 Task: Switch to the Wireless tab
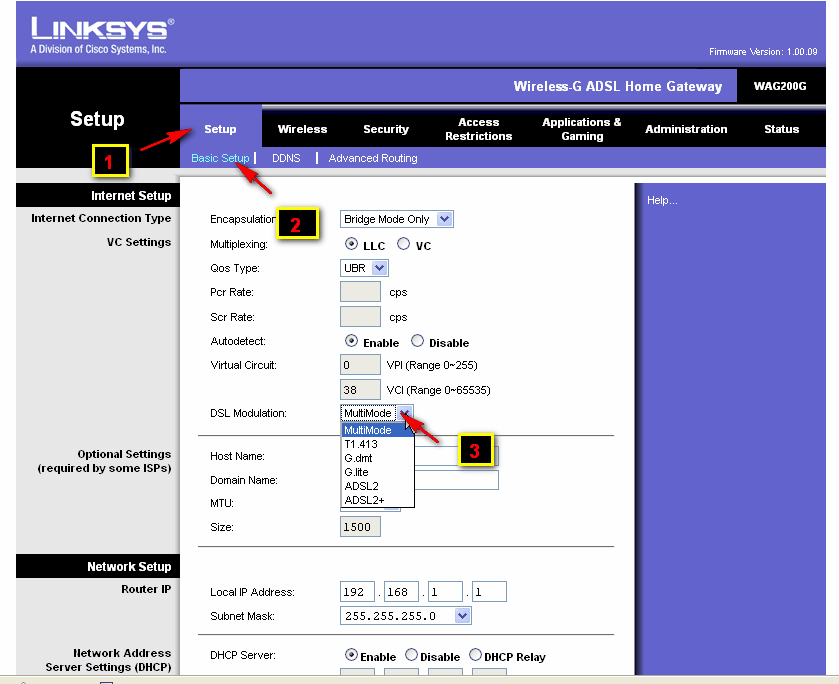click(302, 129)
